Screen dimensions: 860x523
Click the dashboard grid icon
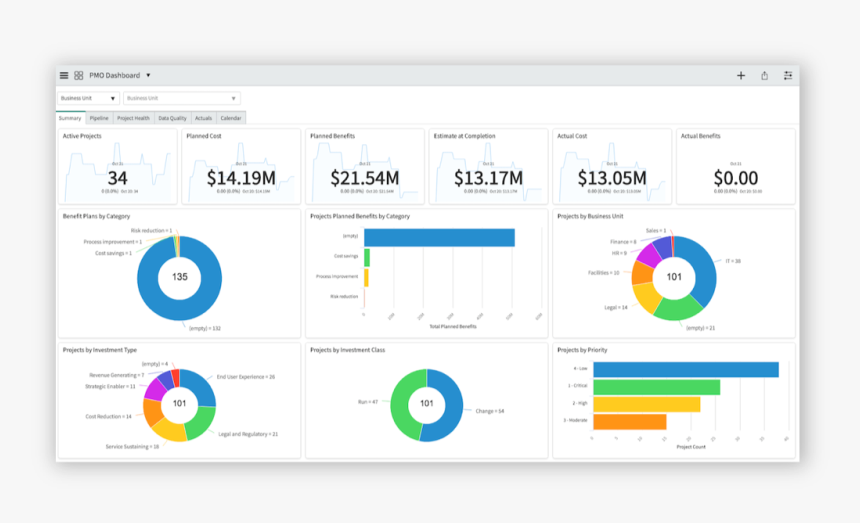pyautogui.click(x=78, y=76)
